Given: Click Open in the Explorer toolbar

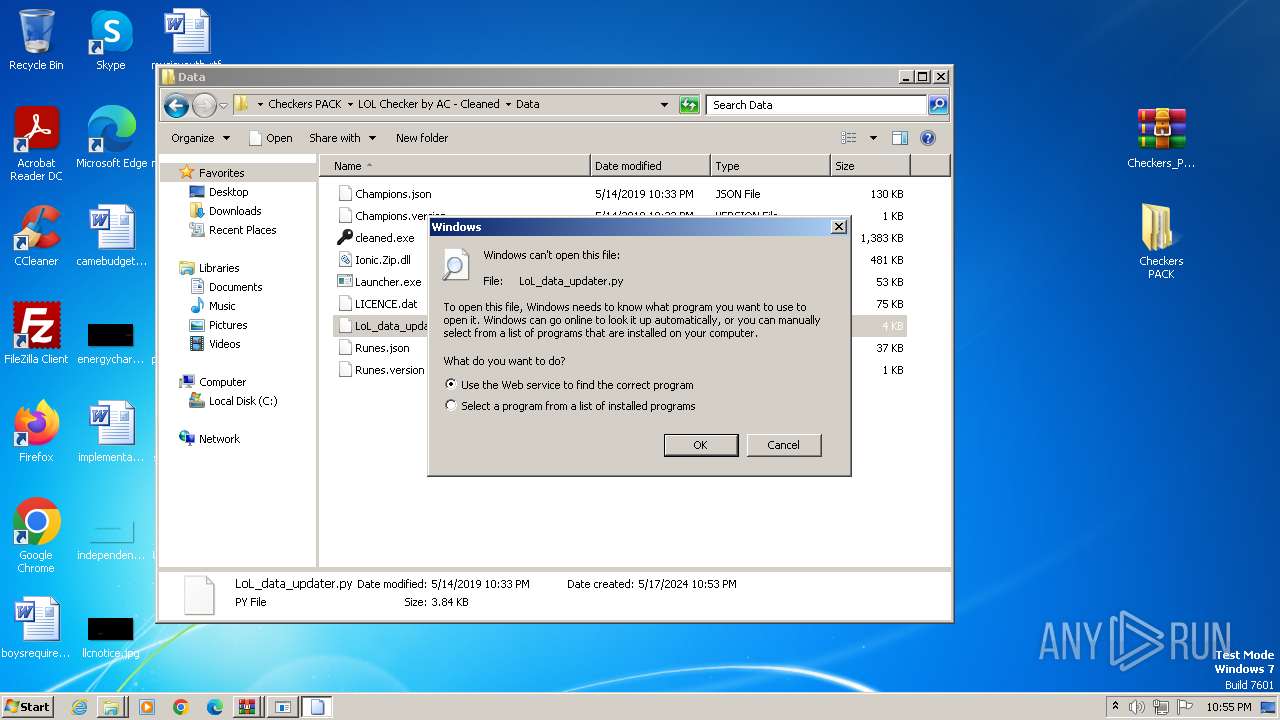Looking at the screenshot, I should click(270, 138).
